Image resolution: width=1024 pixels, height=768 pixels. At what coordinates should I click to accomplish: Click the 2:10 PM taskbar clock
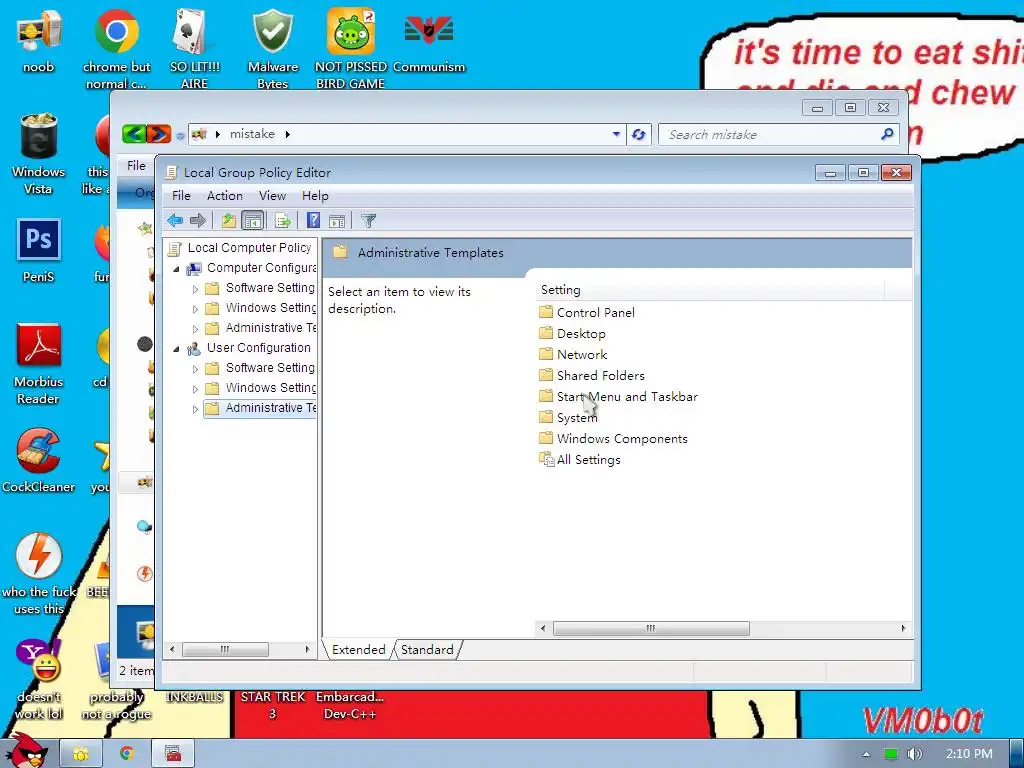969,754
